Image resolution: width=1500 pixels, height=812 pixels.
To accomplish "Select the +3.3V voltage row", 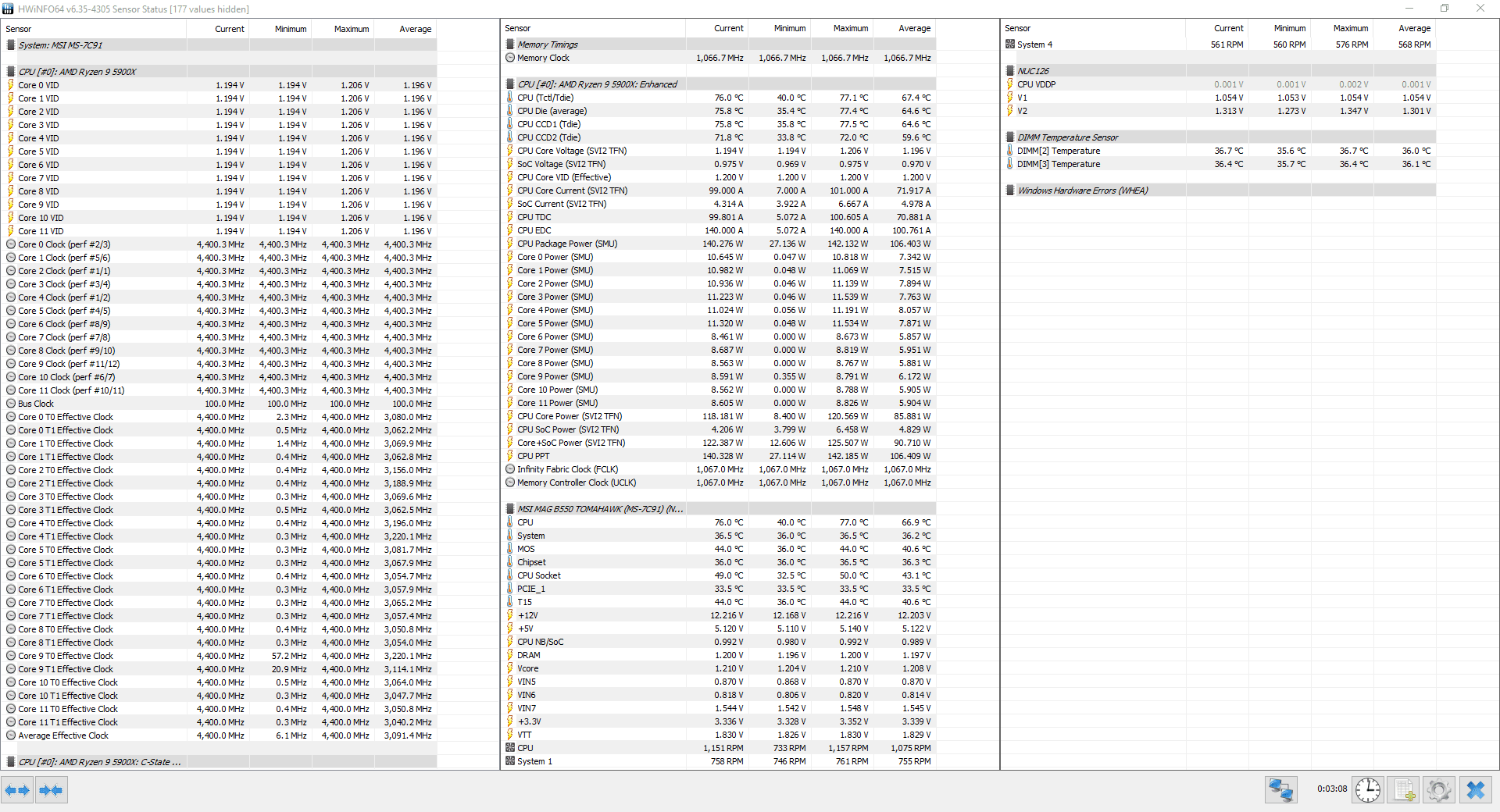I will [718, 721].
